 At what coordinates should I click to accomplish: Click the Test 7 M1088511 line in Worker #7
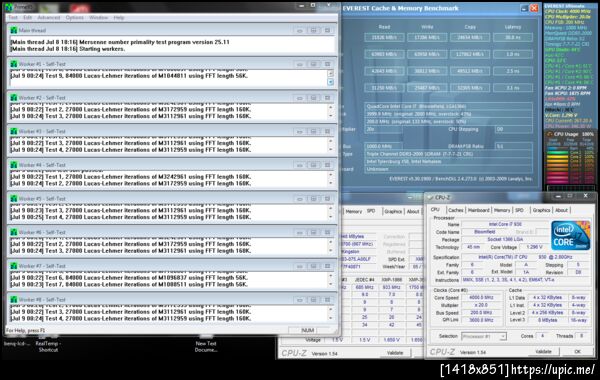point(129,284)
